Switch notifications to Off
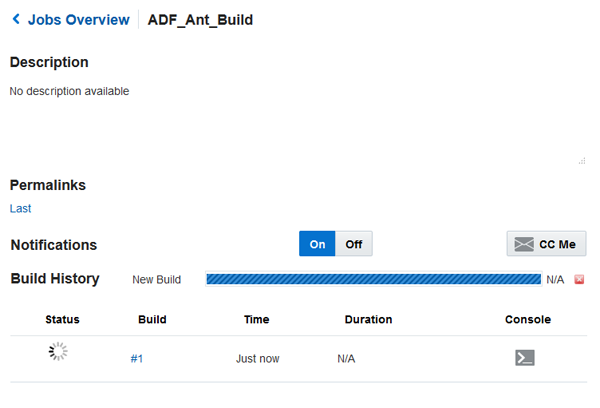The height and width of the screenshot is (408, 600). (x=354, y=244)
